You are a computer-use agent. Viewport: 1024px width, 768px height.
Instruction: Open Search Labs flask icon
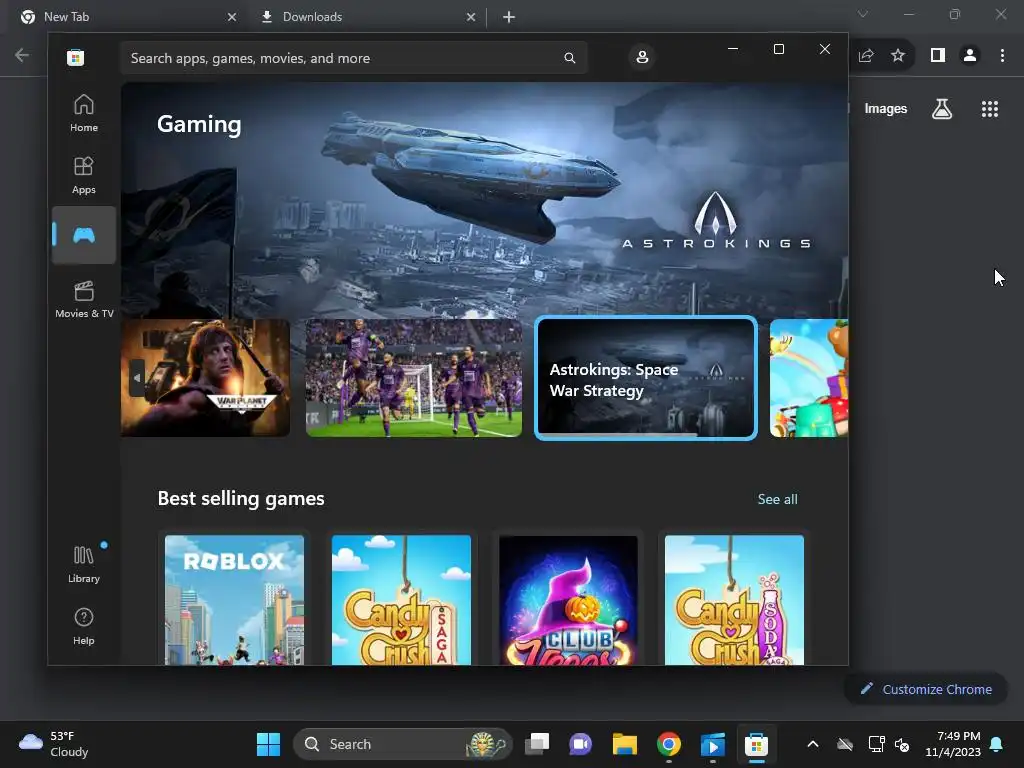[942, 109]
